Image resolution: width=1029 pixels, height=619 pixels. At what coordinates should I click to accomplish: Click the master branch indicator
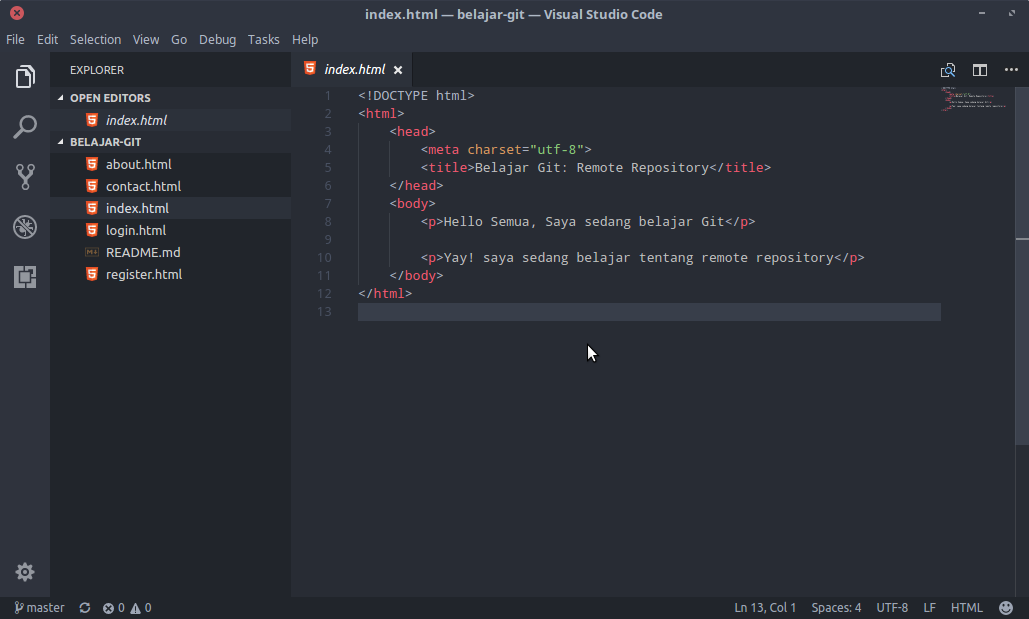pos(38,607)
